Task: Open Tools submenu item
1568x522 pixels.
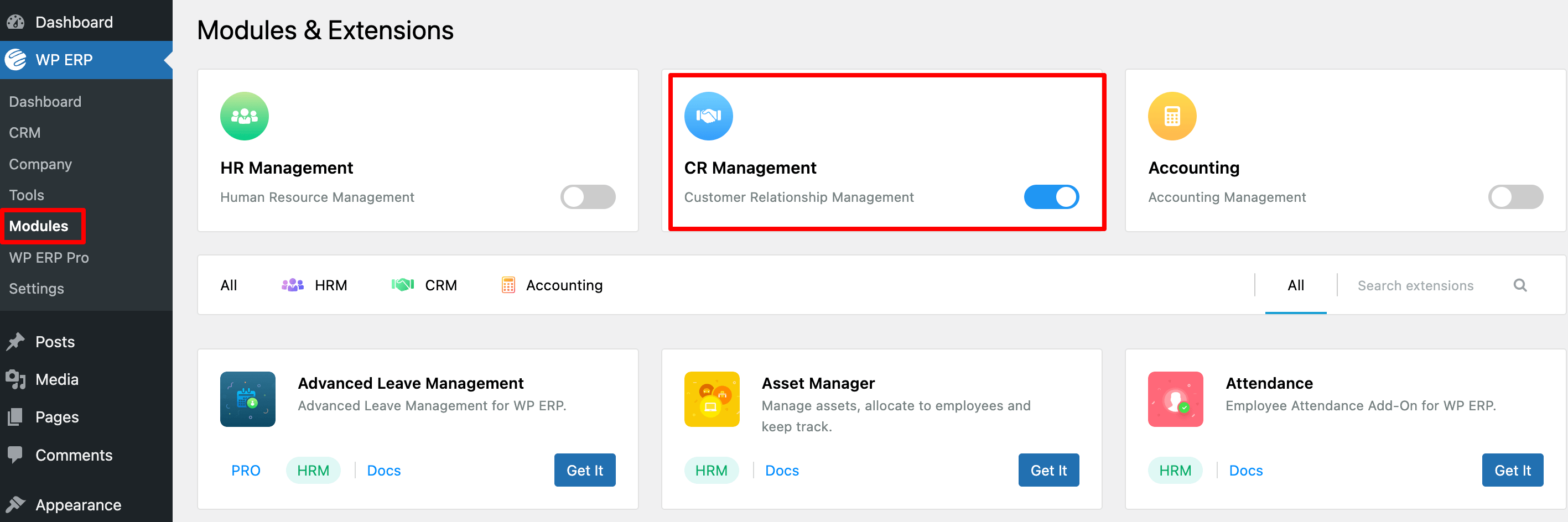Action: (27, 195)
